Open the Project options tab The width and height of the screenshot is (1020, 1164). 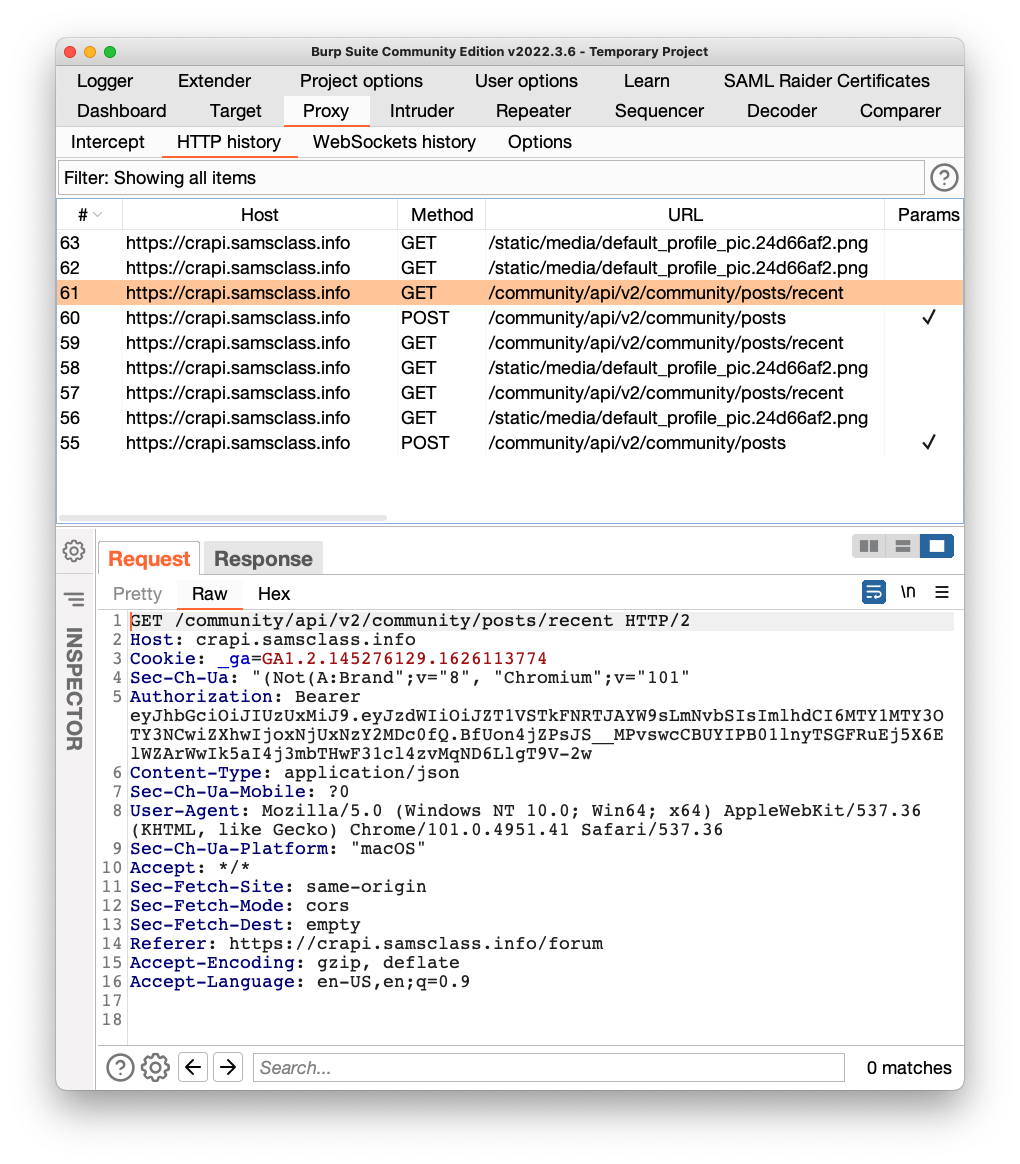point(361,81)
